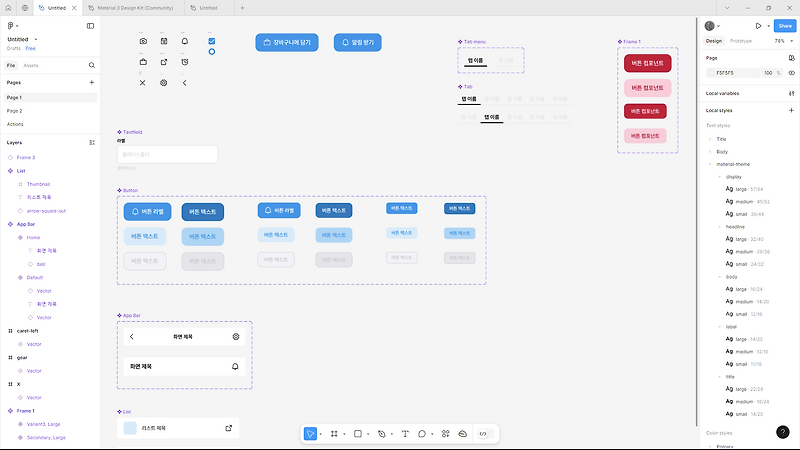800x450 pixels.
Task: Click the Free plan badge
Action: pos(31,48)
